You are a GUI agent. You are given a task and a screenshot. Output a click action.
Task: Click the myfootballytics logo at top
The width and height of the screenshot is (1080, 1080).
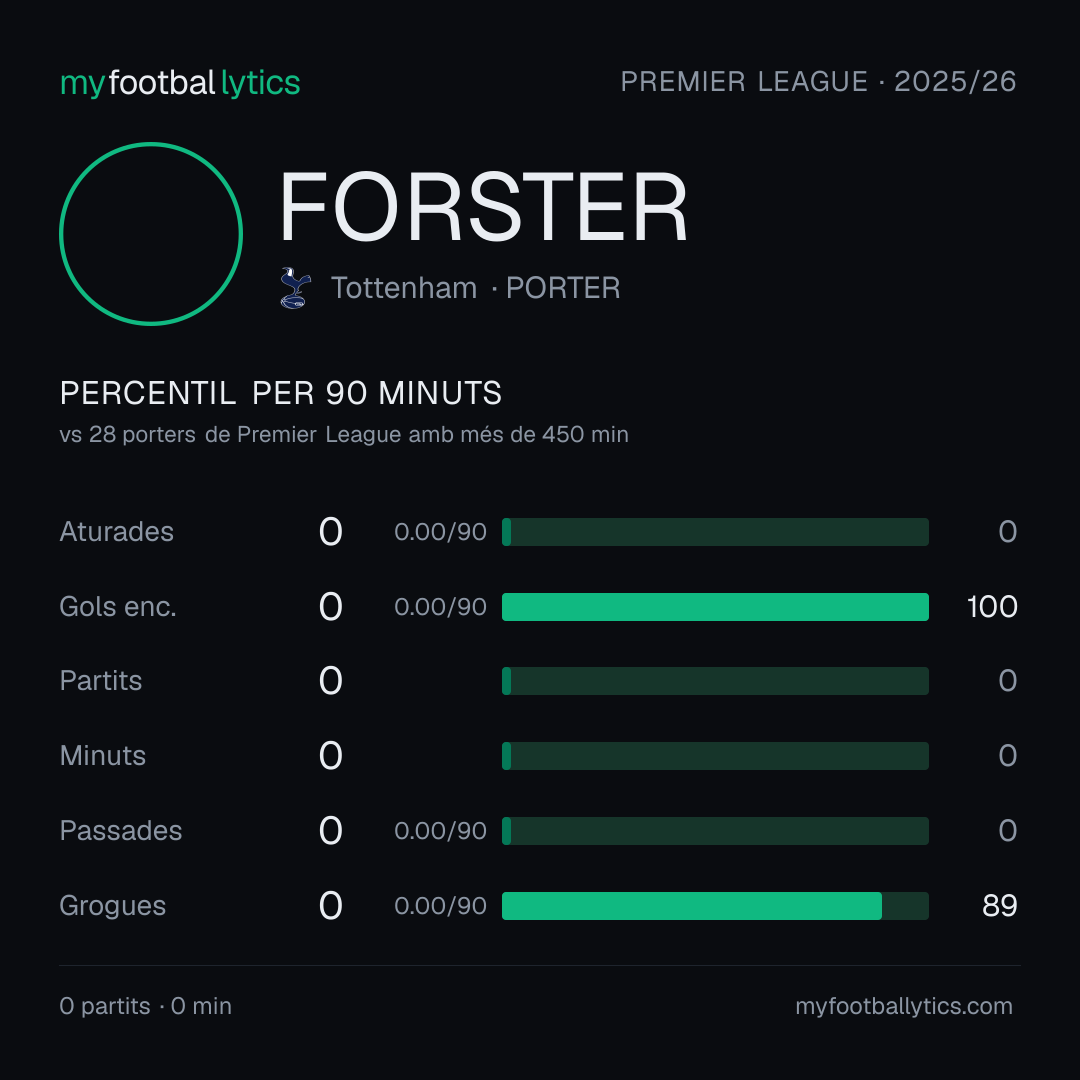(180, 83)
